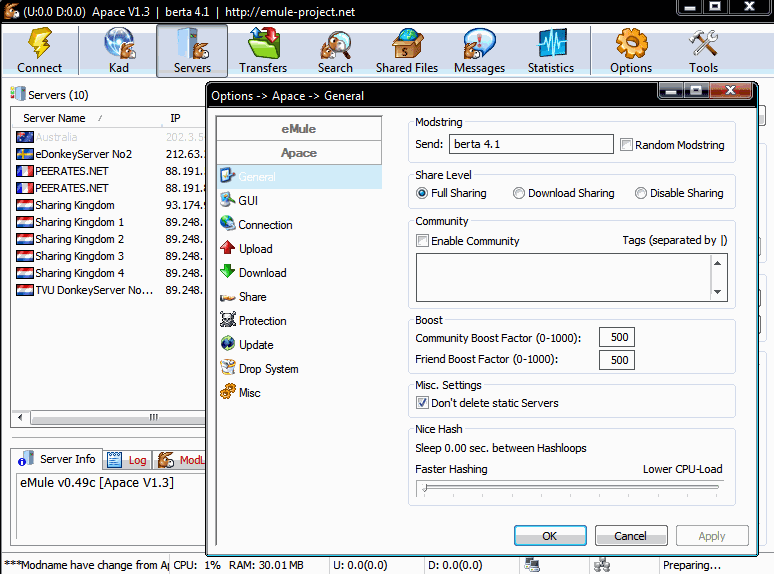Viewport: 774px width, 574px height.
Task: Open the Update options globe icon
Action: tap(227, 344)
